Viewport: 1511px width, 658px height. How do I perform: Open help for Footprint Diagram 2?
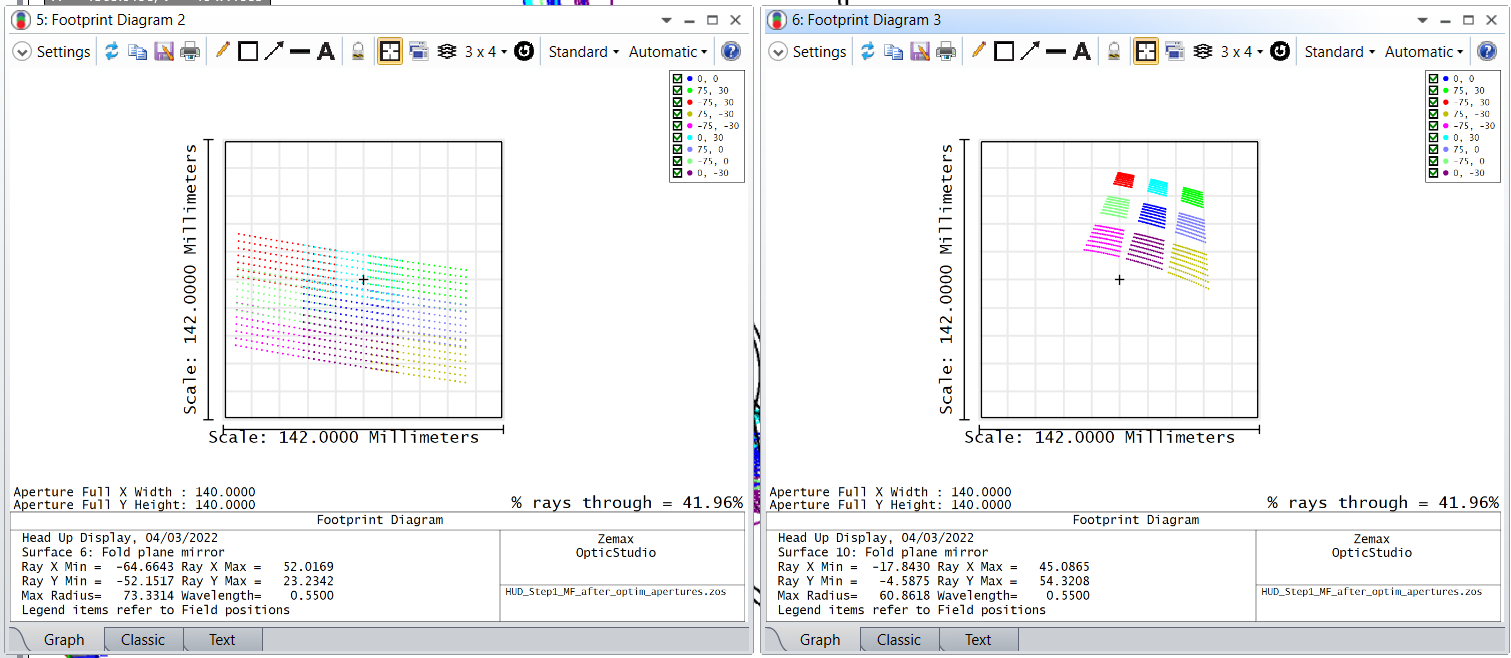[x=731, y=52]
